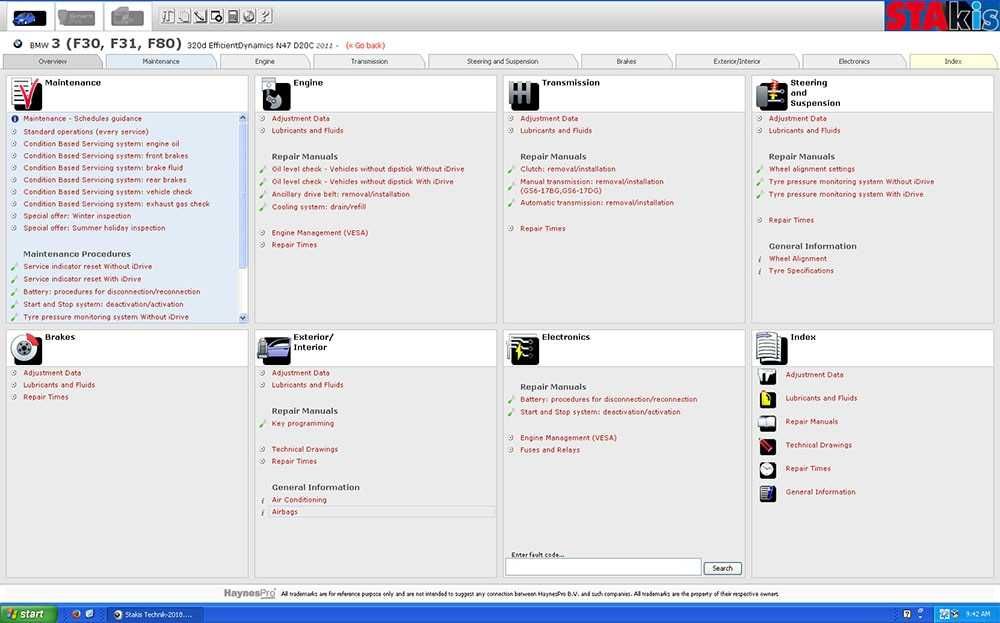Open the Index tab
The height and width of the screenshot is (623, 1000).
coord(953,61)
